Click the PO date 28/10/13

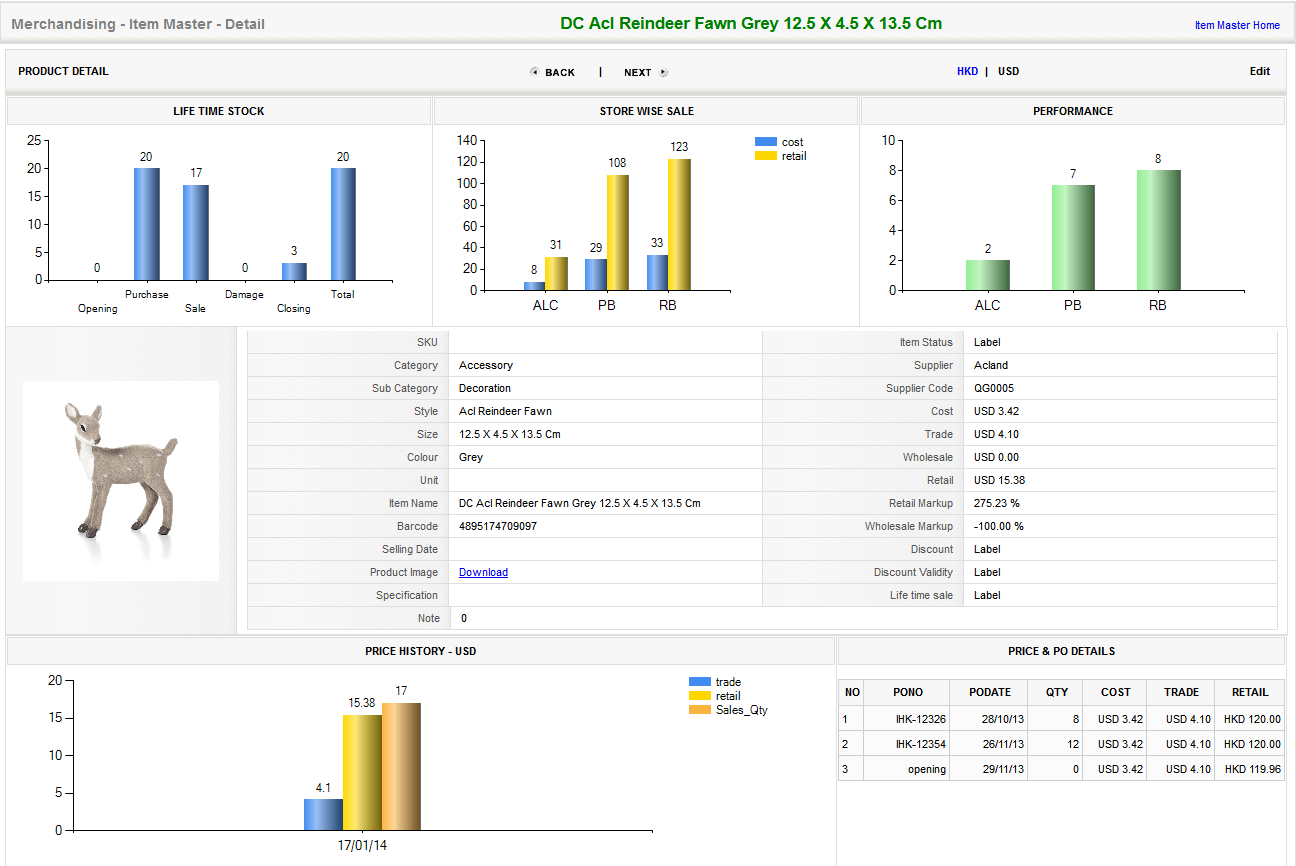1003,719
